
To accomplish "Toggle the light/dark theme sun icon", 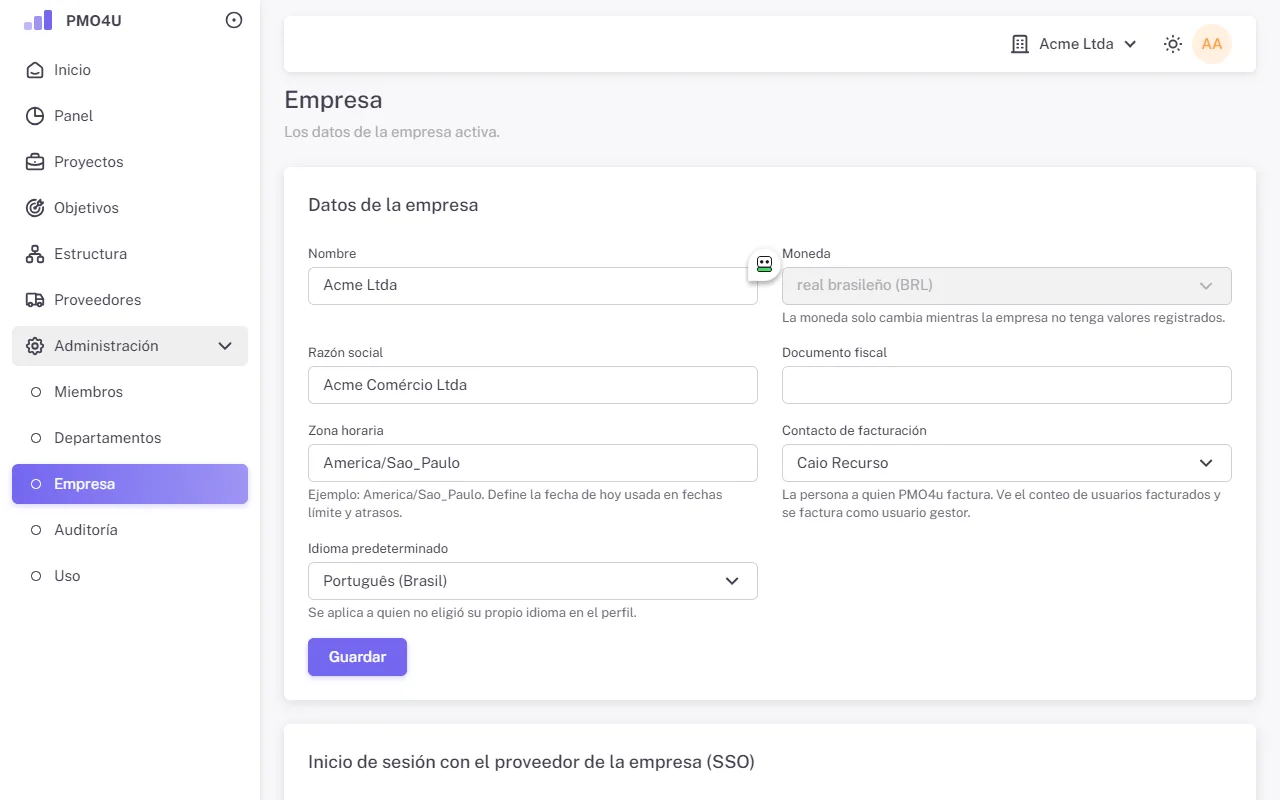I will [1173, 44].
